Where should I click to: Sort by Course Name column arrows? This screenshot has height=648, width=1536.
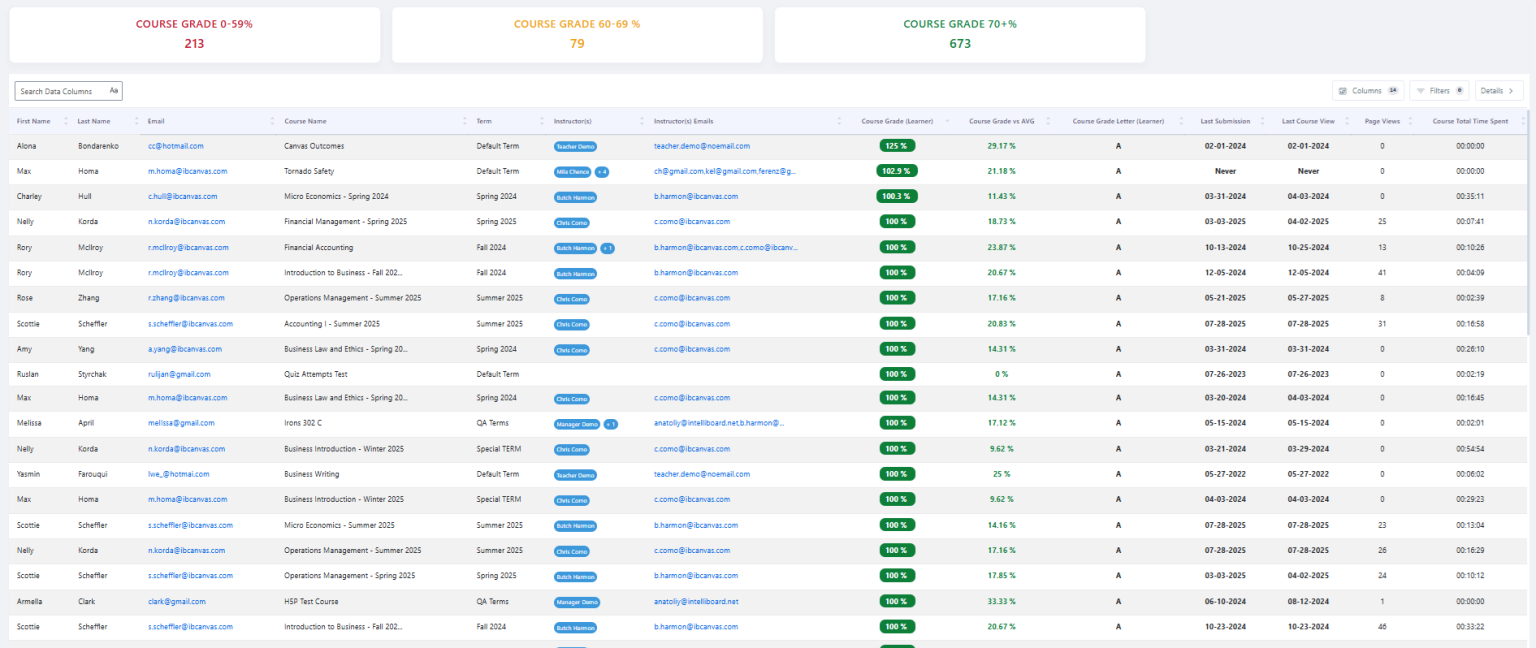pyautogui.click(x=465, y=121)
